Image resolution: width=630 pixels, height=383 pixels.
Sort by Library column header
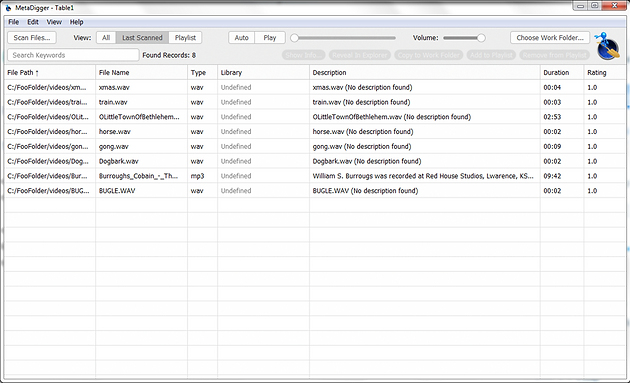click(x=264, y=73)
